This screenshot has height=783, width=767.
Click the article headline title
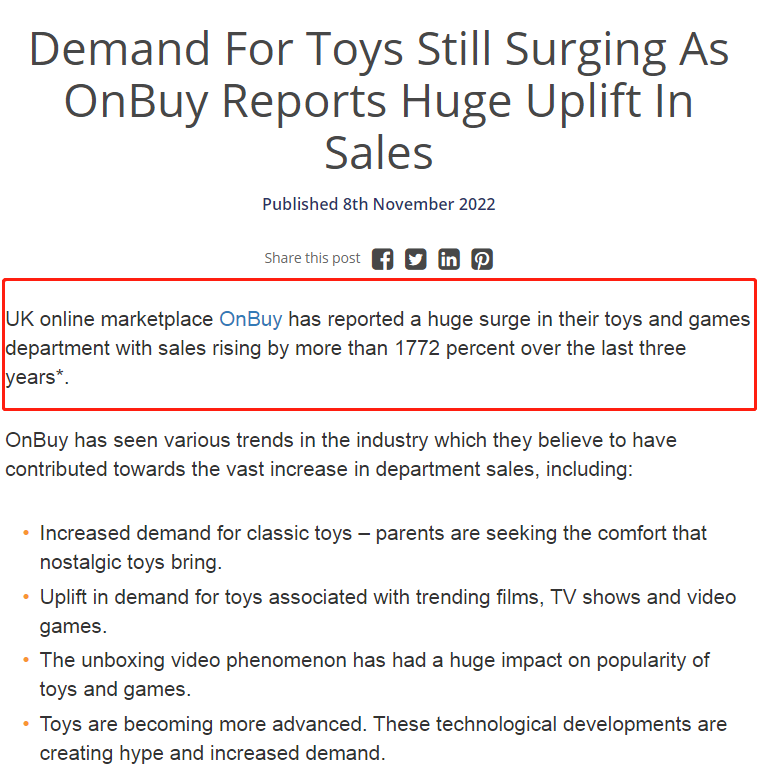click(x=379, y=100)
